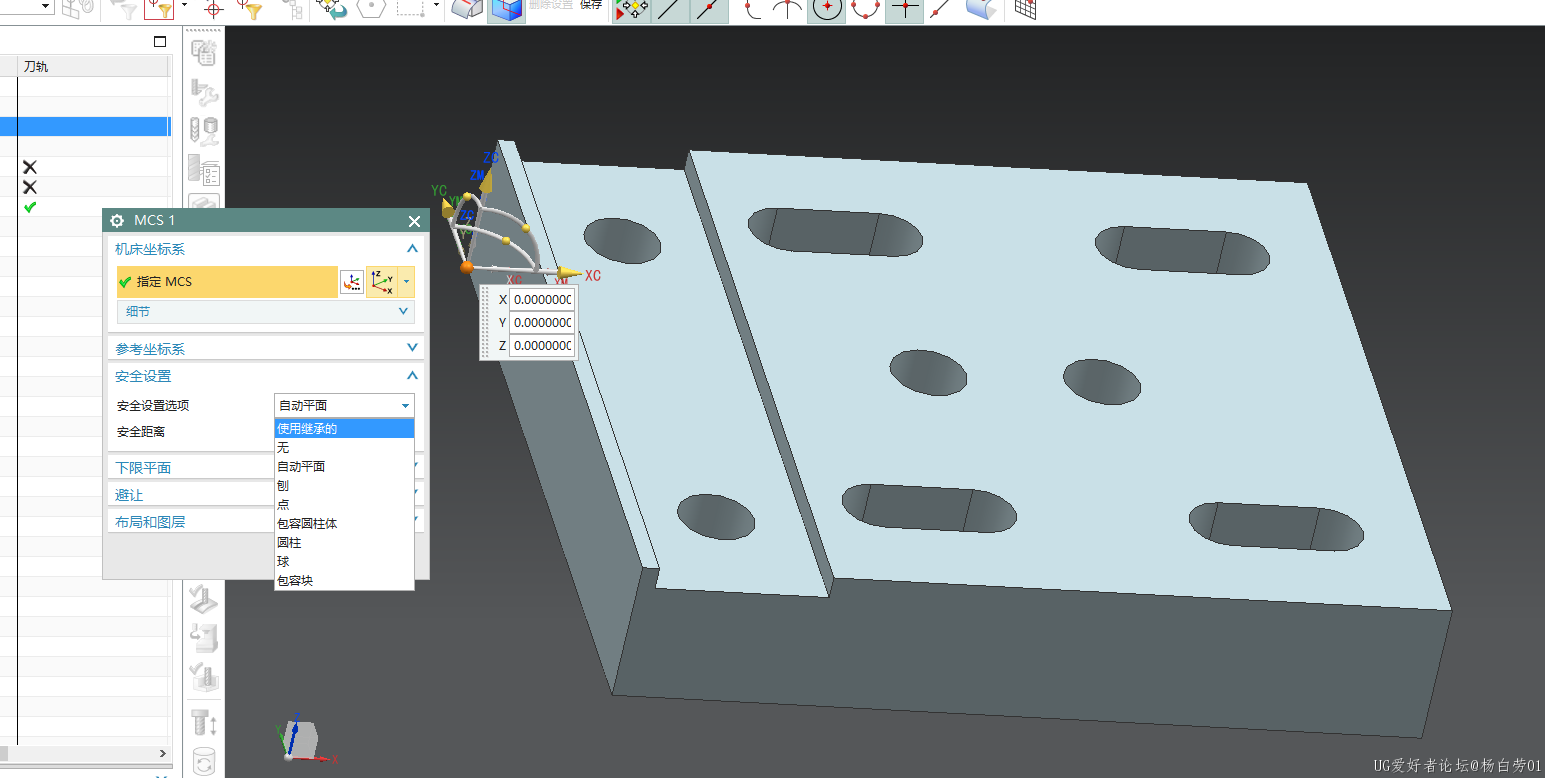1545x778 pixels.
Task: Click the 指定 MCS highlighted button
Action: (x=227, y=282)
